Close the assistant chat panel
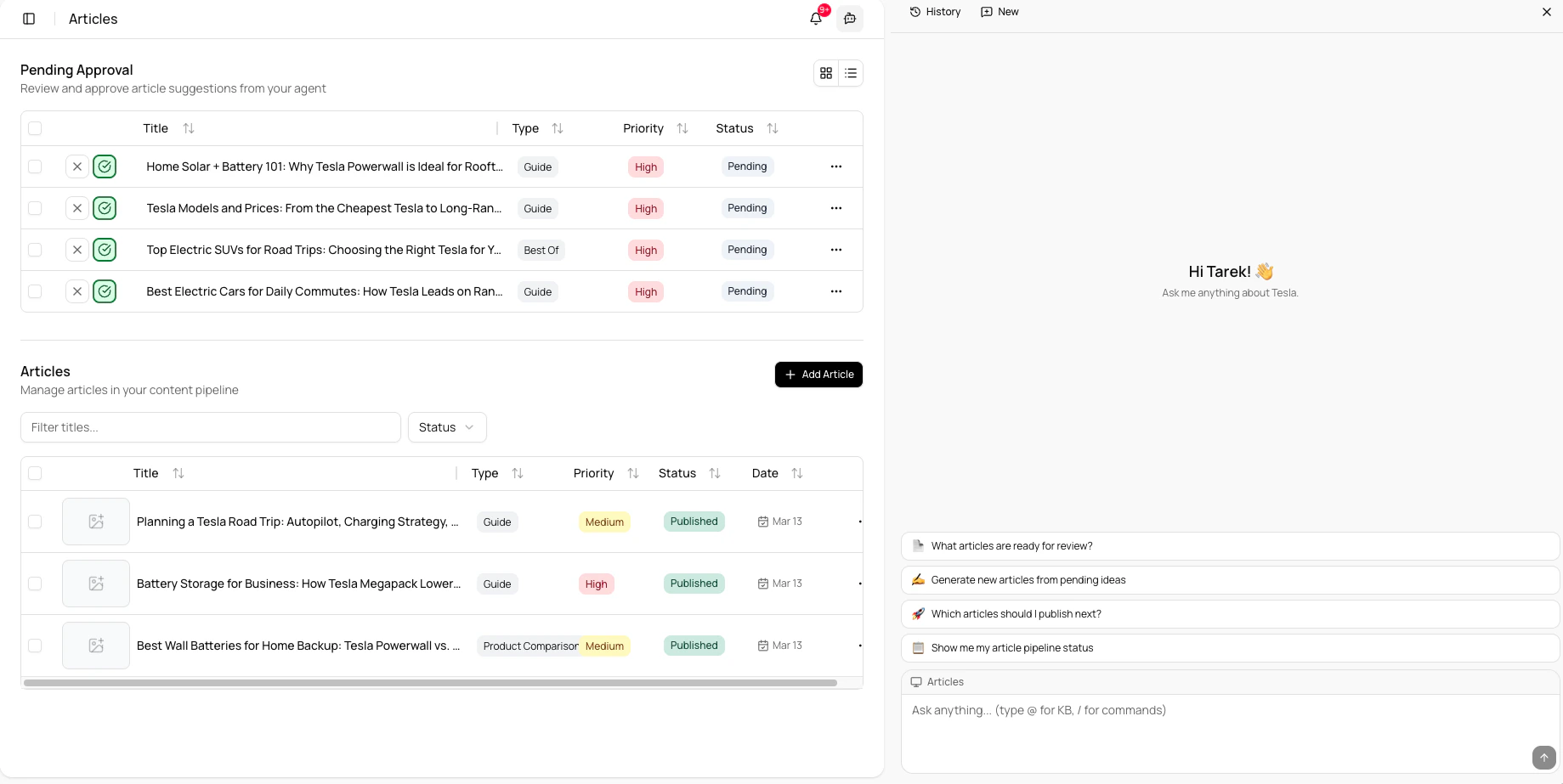Screen dimensions: 1563x784 coord(1547,12)
